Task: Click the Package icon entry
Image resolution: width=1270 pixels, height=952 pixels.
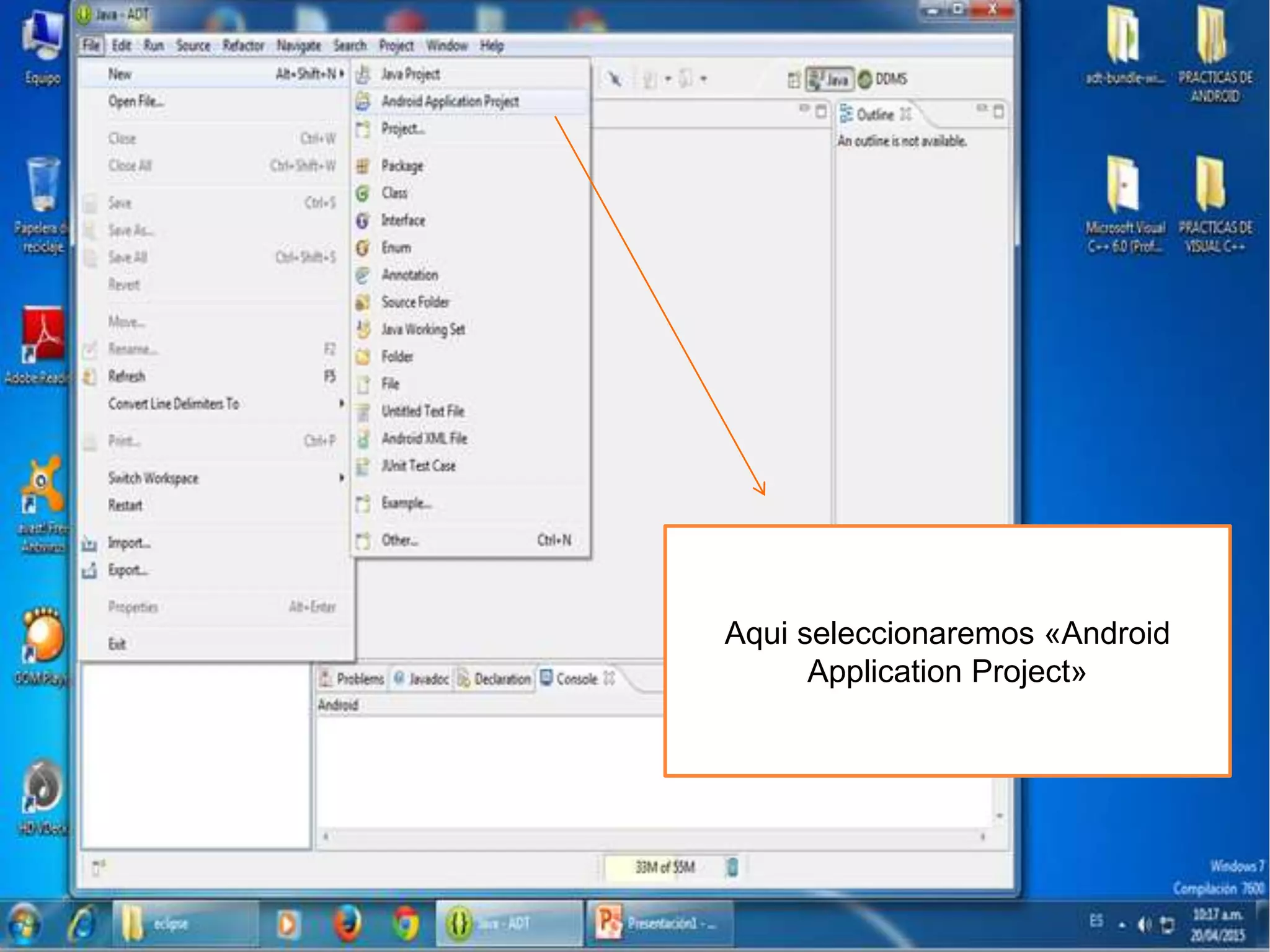Action: [363, 166]
